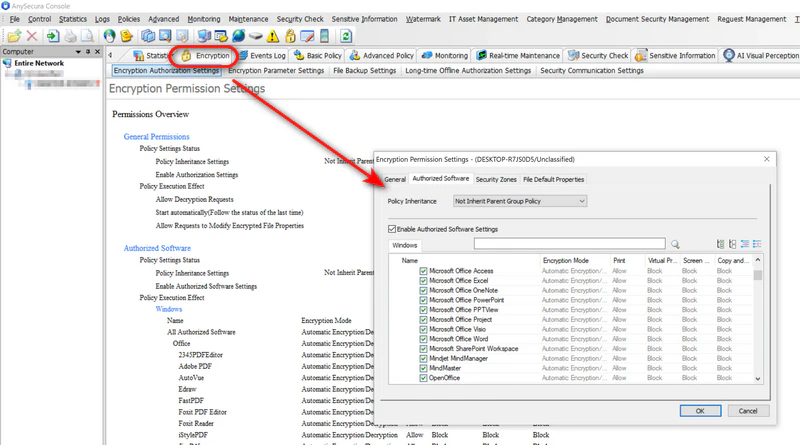Toggle the OpenOffice checkbox

tap(423, 378)
